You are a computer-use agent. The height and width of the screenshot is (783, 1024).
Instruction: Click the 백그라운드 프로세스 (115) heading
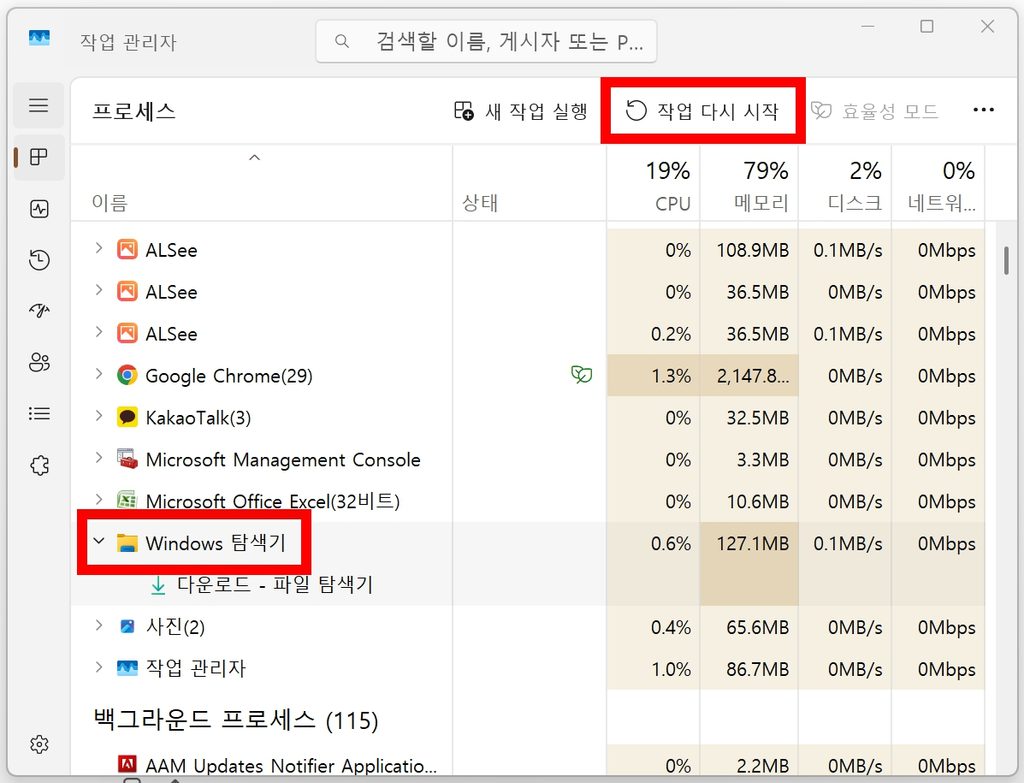click(x=236, y=720)
